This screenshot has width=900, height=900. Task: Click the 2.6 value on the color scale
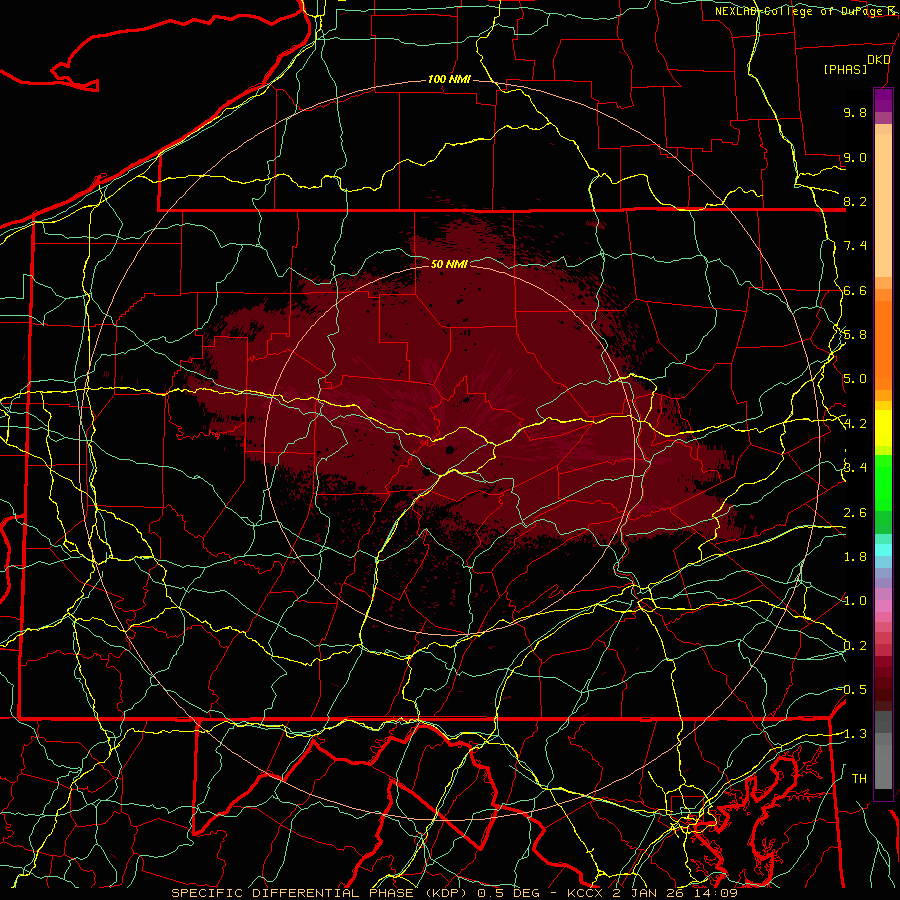click(x=855, y=513)
